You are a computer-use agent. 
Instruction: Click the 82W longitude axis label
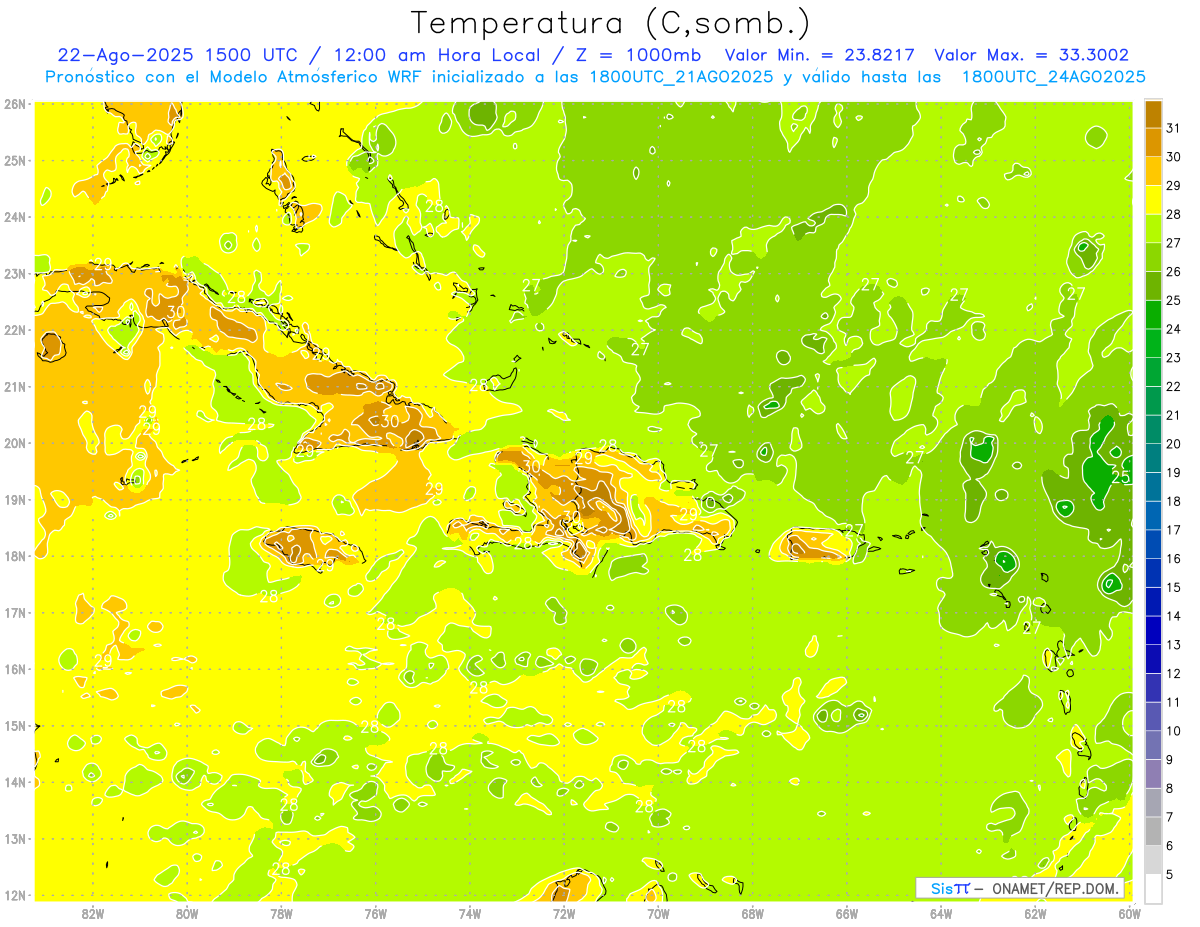tap(93, 913)
